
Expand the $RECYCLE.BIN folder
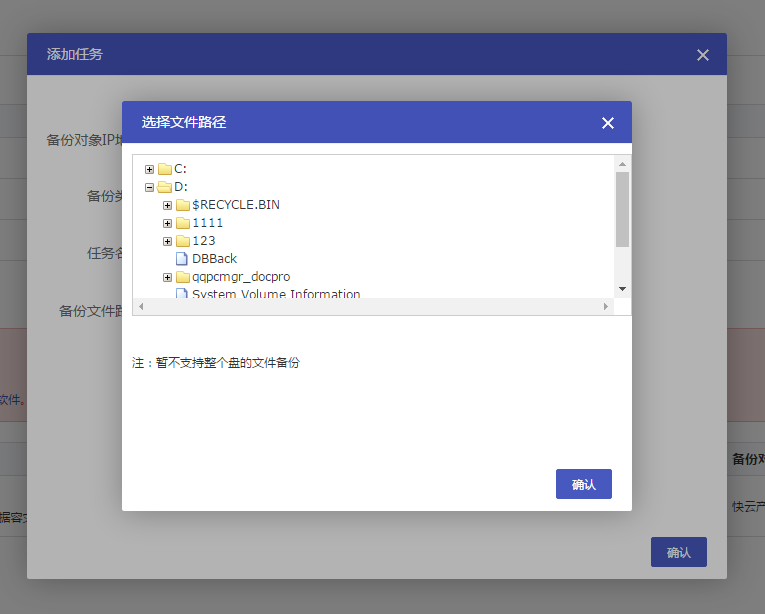click(x=168, y=205)
